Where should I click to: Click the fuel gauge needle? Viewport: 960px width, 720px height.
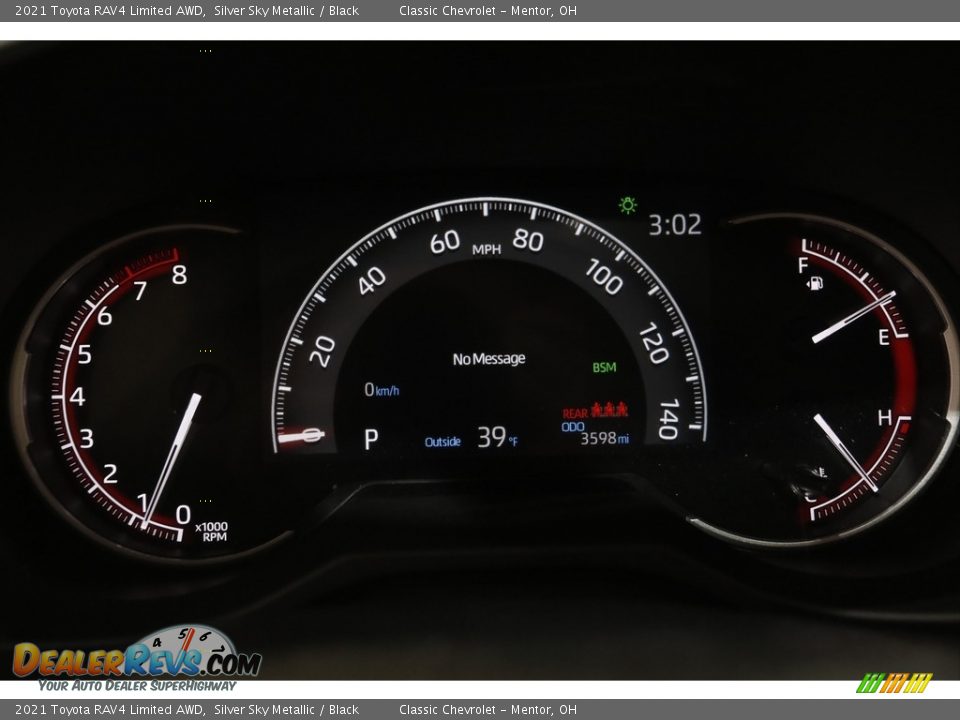tap(853, 317)
